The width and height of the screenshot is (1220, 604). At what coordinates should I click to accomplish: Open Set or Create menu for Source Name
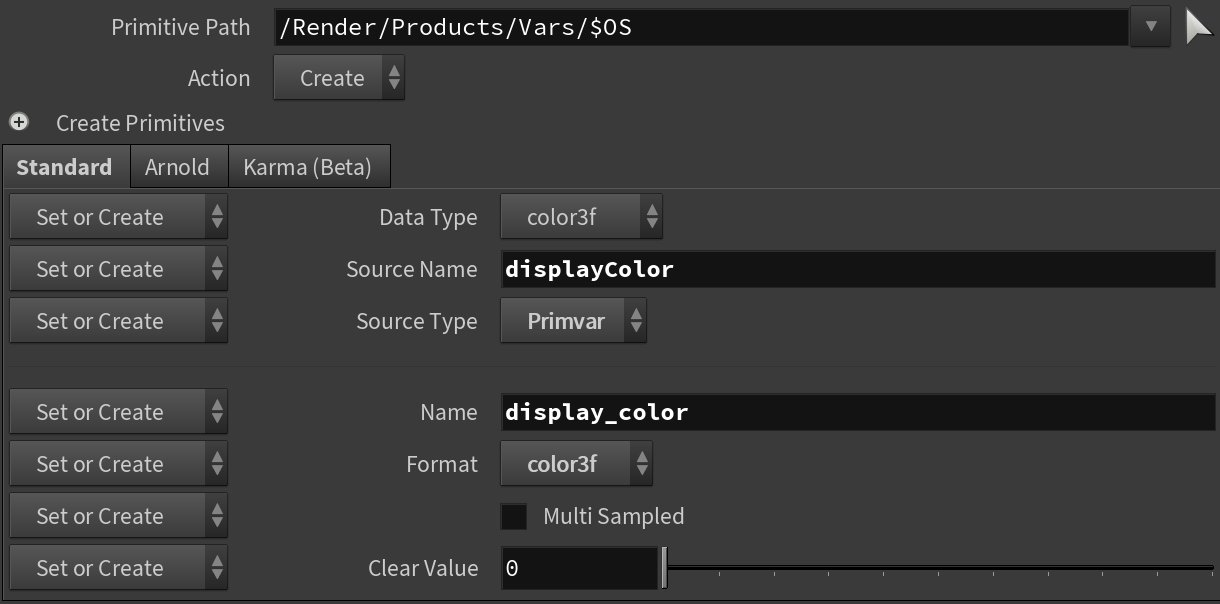tap(118, 269)
